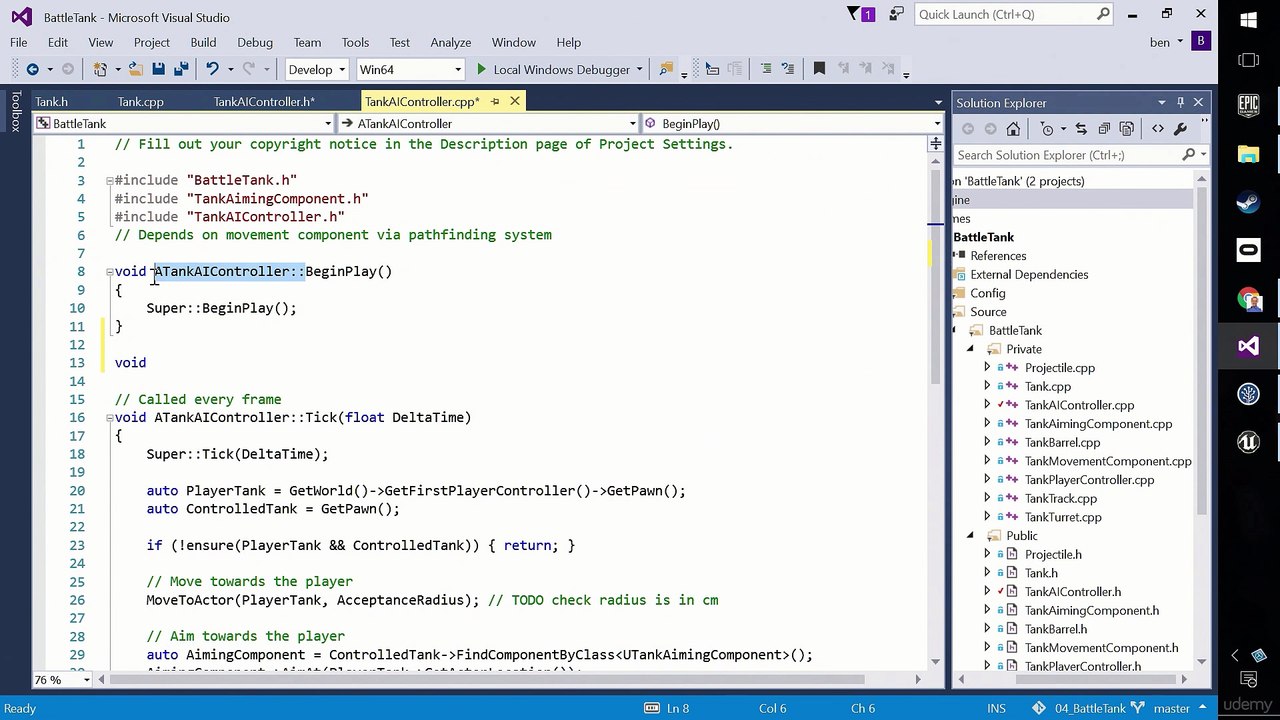Screen dimensions: 1280x720
Task: Switch to the TankAIController.h* tab
Action: [264, 101]
